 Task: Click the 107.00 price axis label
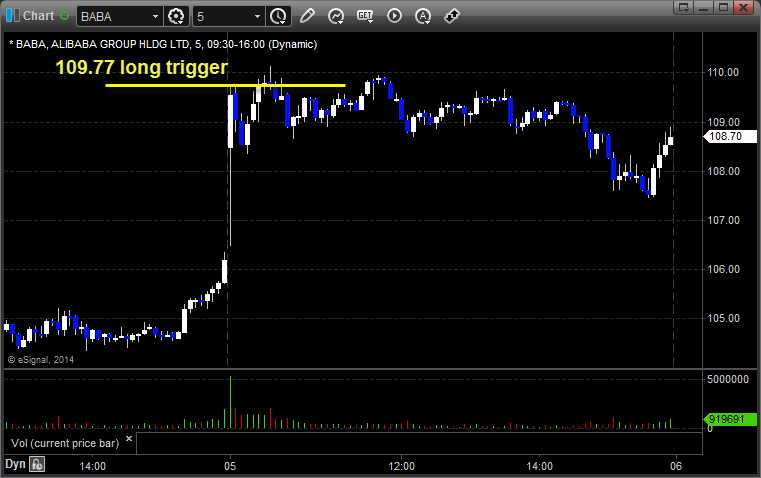coord(723,220)
